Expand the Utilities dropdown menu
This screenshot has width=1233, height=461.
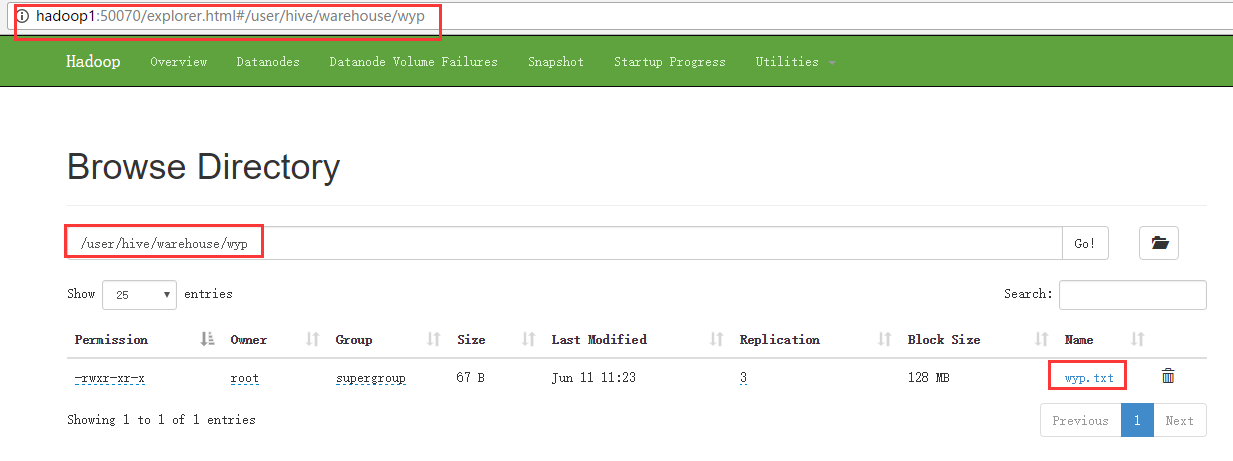[x=796, y=62]
